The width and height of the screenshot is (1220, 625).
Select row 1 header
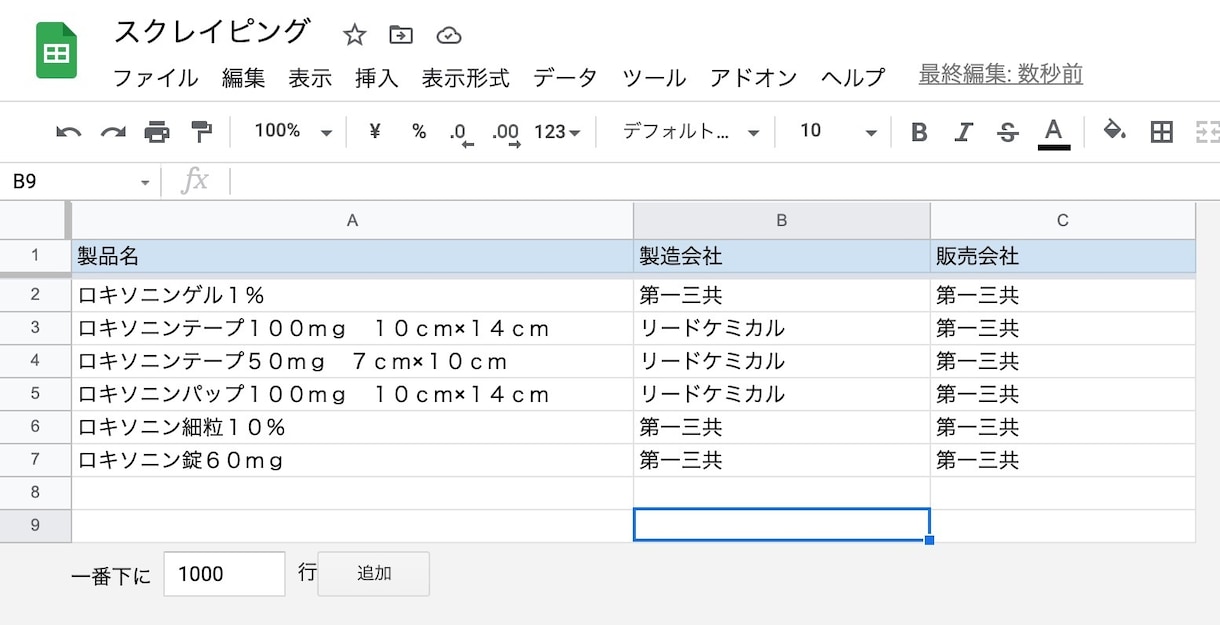35,256
